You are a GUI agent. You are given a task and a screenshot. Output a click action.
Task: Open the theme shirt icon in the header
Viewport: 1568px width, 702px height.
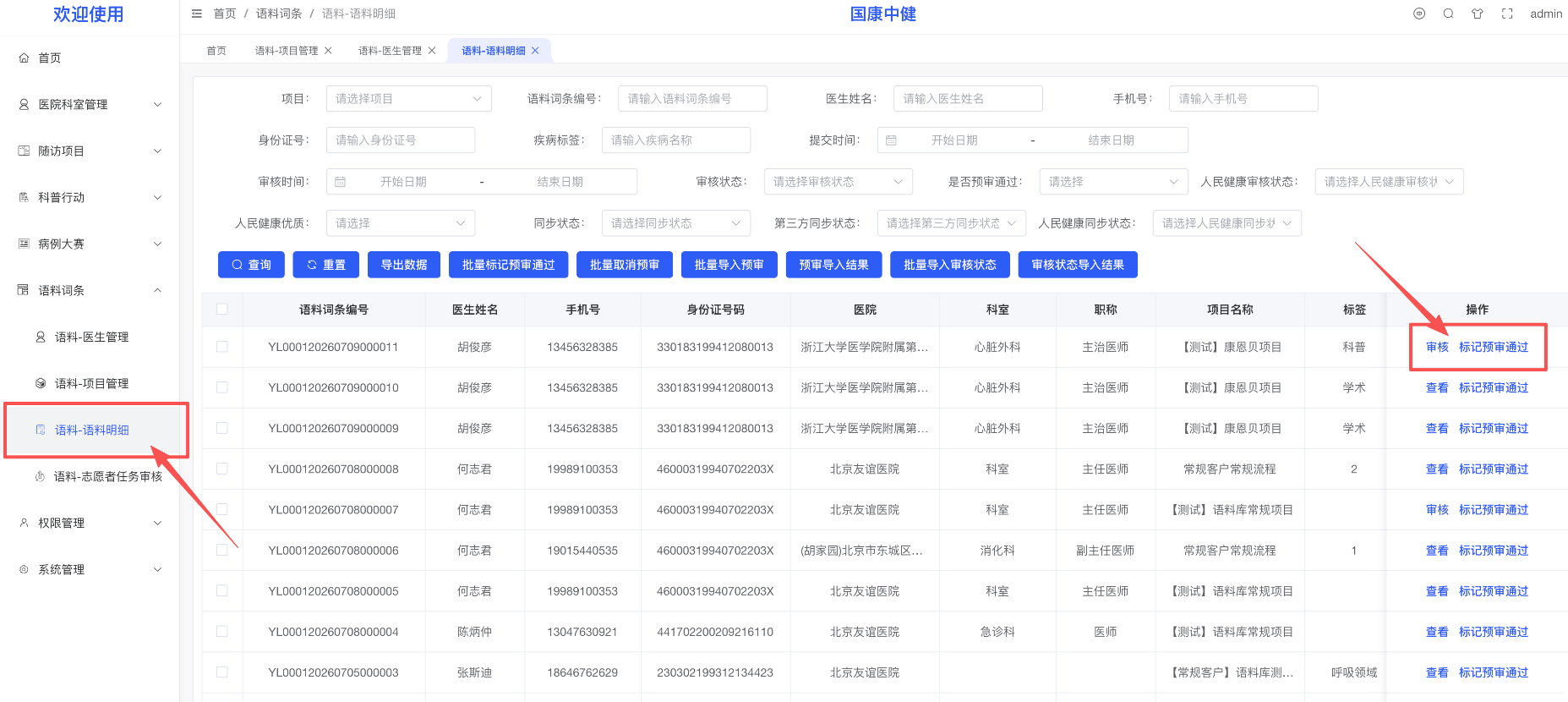(x=1478, y=14)
